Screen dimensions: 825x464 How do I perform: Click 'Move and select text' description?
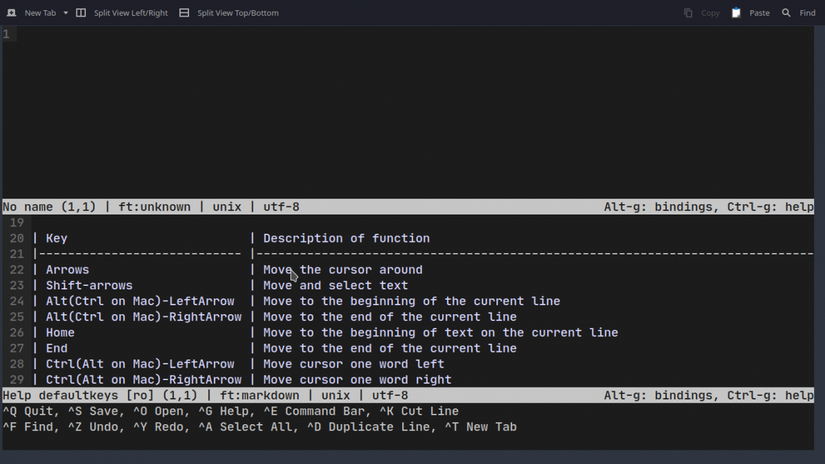pyautogui.click(x=335, y=286)
